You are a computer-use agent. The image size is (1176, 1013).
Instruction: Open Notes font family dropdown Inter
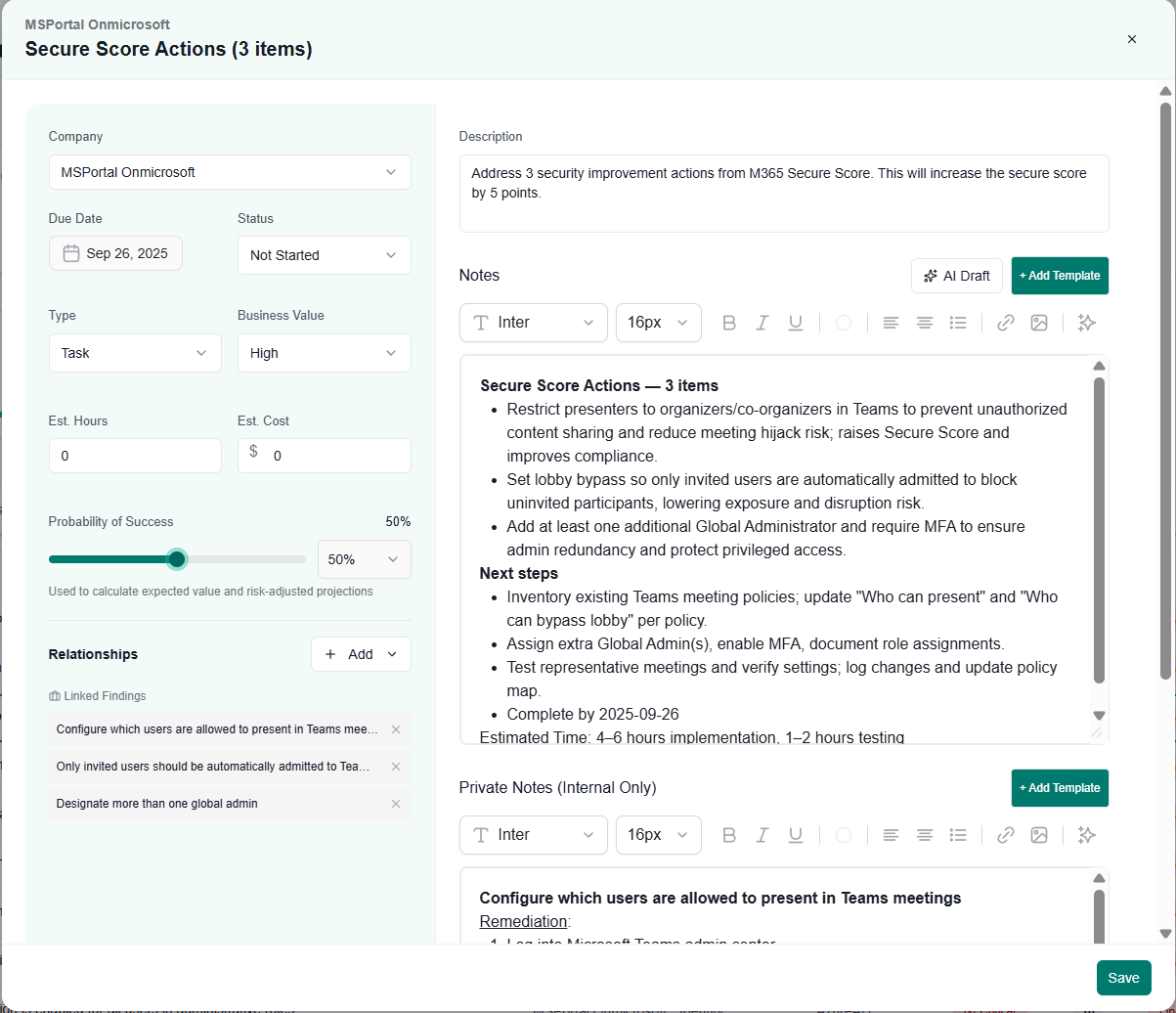(x=534, y=323)
